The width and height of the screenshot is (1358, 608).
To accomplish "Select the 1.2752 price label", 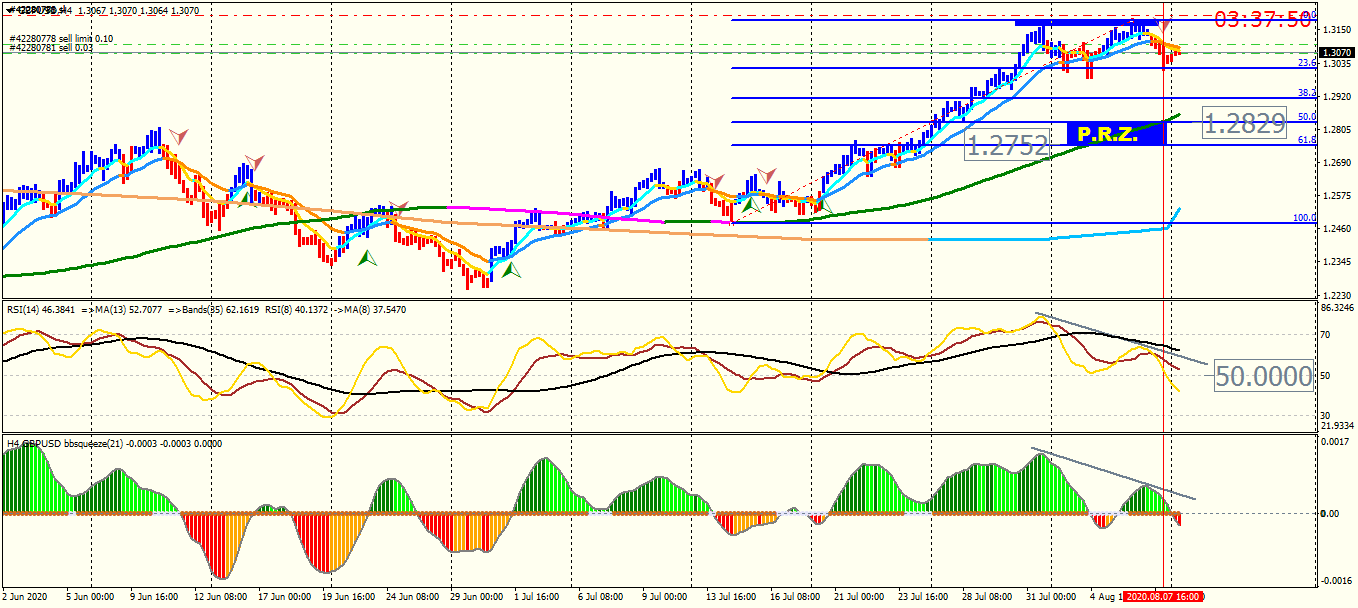I will coord(1007,146).
